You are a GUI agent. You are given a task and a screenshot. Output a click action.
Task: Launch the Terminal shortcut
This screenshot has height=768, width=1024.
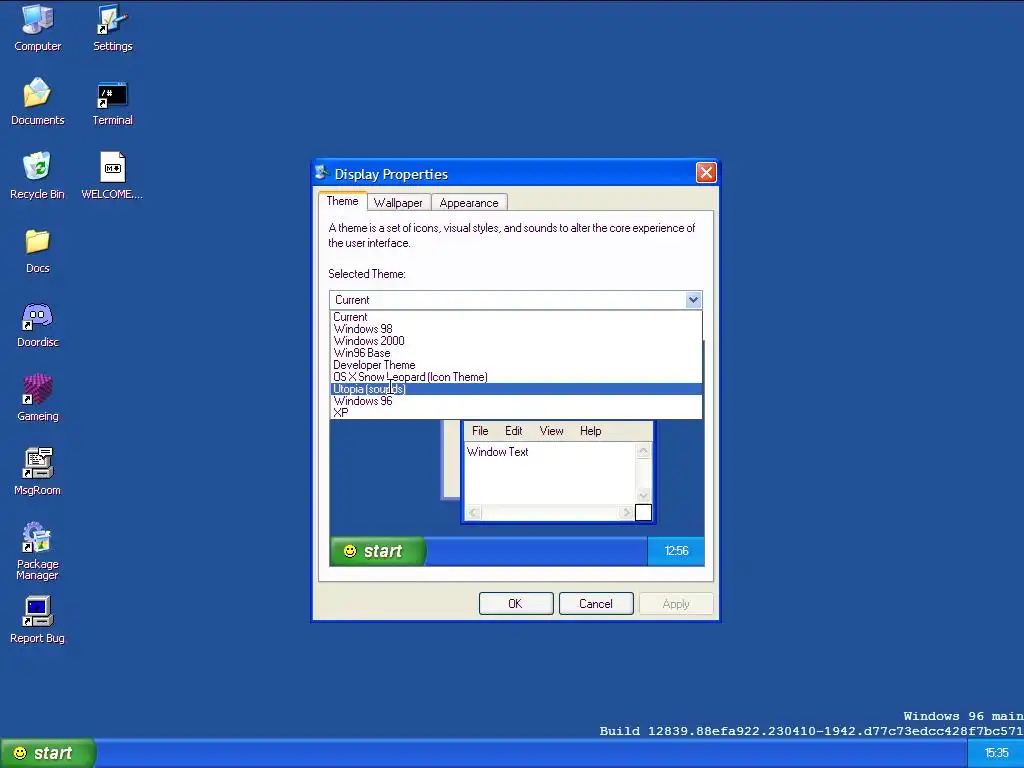(112, 101)
